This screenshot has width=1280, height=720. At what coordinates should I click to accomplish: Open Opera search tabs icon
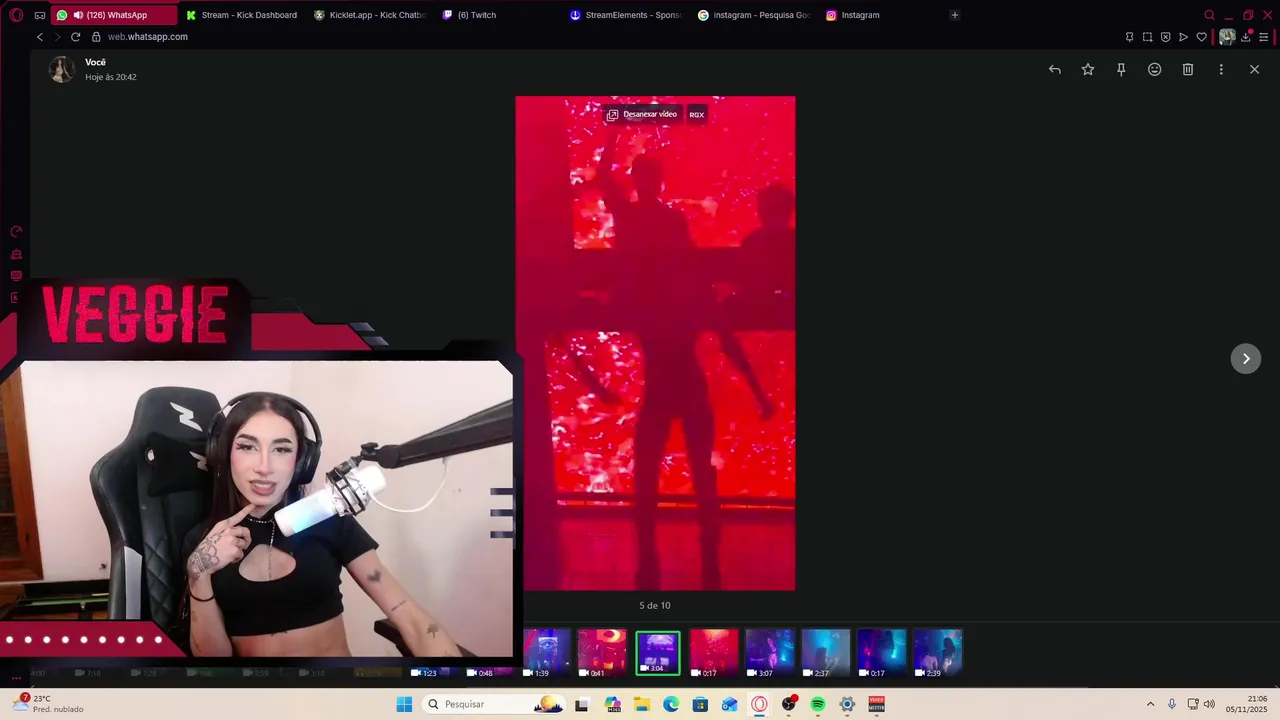[x=1209, y=15]
